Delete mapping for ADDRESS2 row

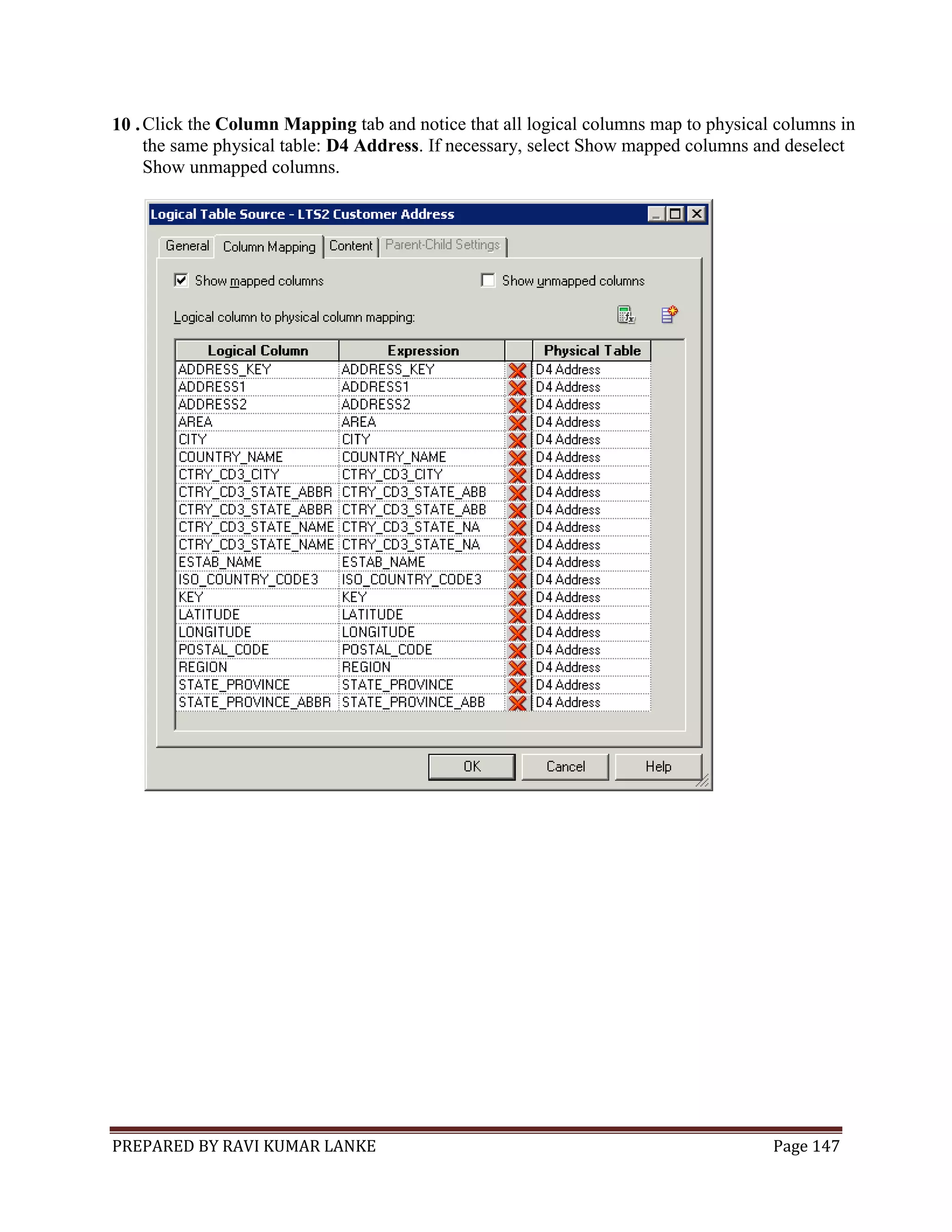pyautogui.click(x=517, y=405)
